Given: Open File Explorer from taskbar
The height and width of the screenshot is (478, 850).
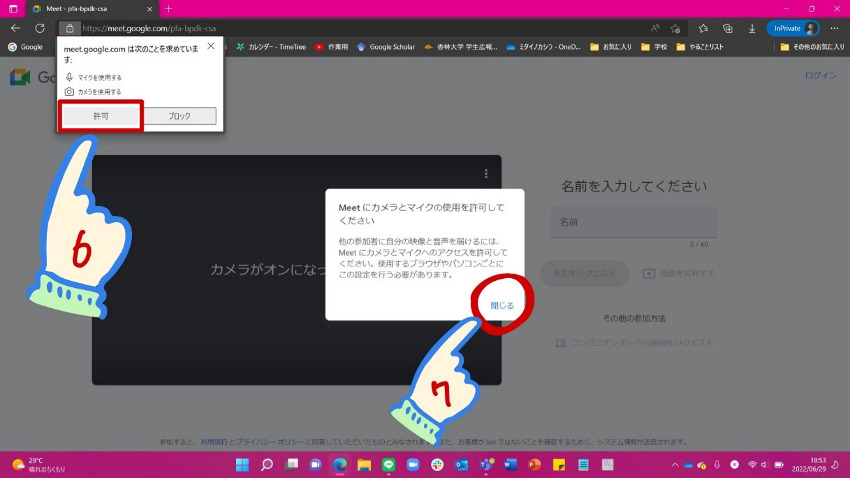Looking at the screenshot, I should (364, 464).
